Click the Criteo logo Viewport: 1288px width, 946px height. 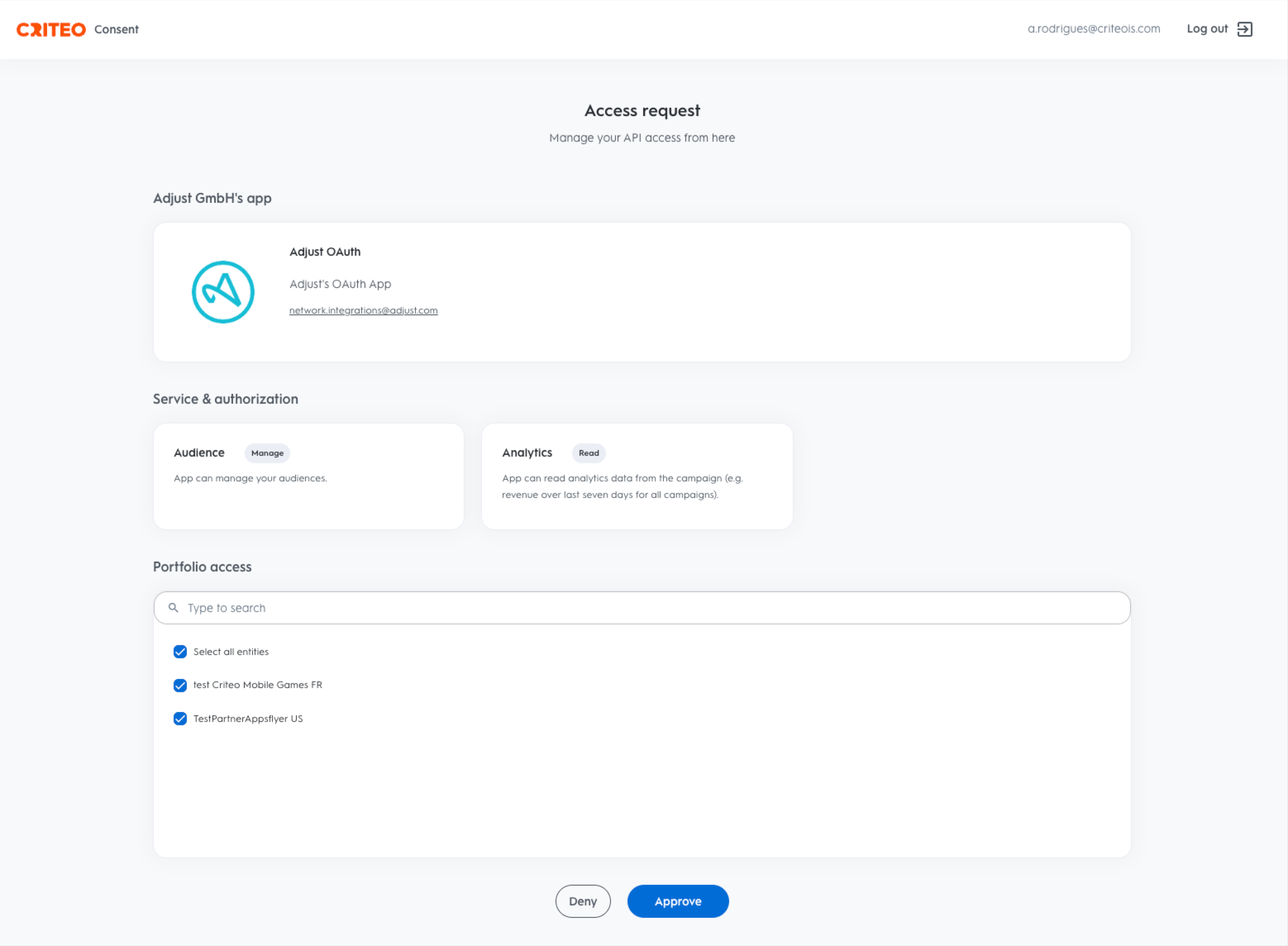[51, 29]
